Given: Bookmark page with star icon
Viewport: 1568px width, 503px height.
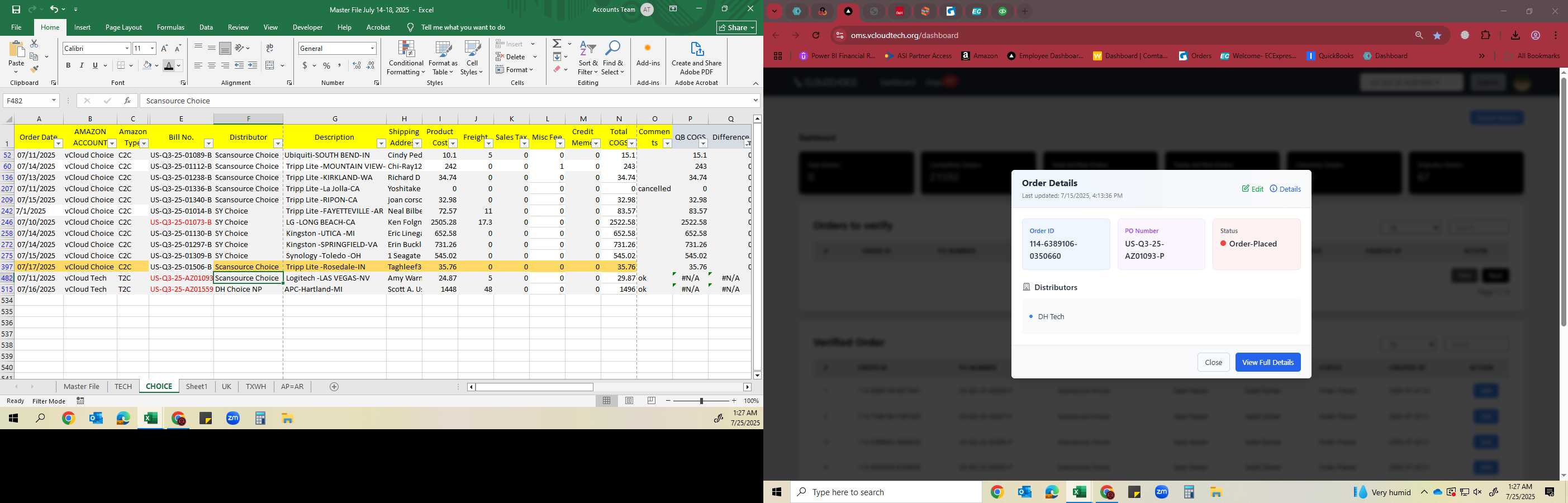Looking at the screenshot, I should (x=1437, y=35).
